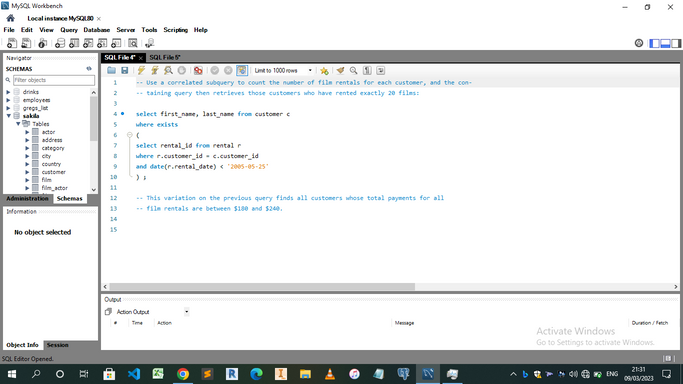
Task: Collapse the code fold at line 6
Action: click(x=129, y=135)
